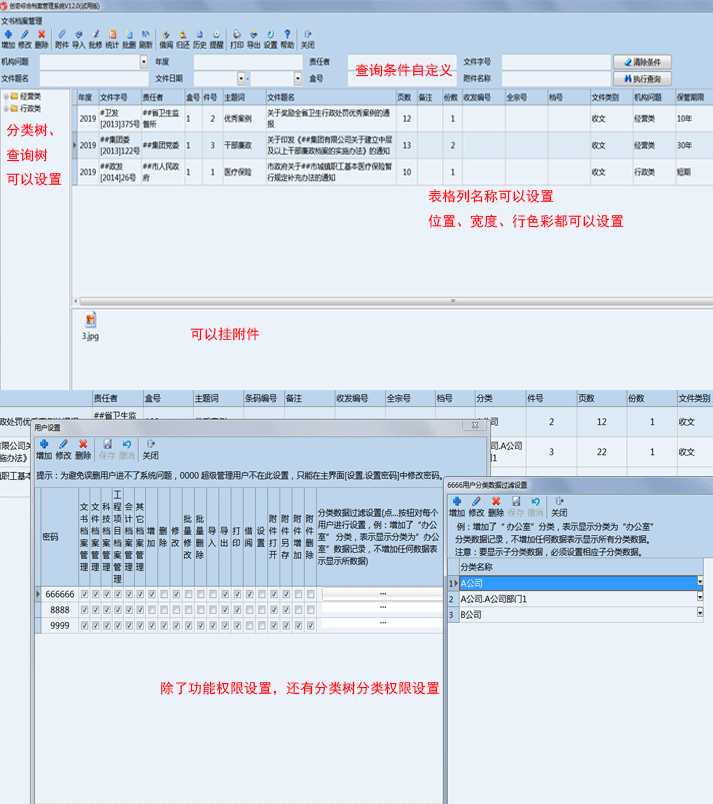Click the 清除条件 clear conditions button
Screen dimensions: 713x804
[x=642, y=62]
